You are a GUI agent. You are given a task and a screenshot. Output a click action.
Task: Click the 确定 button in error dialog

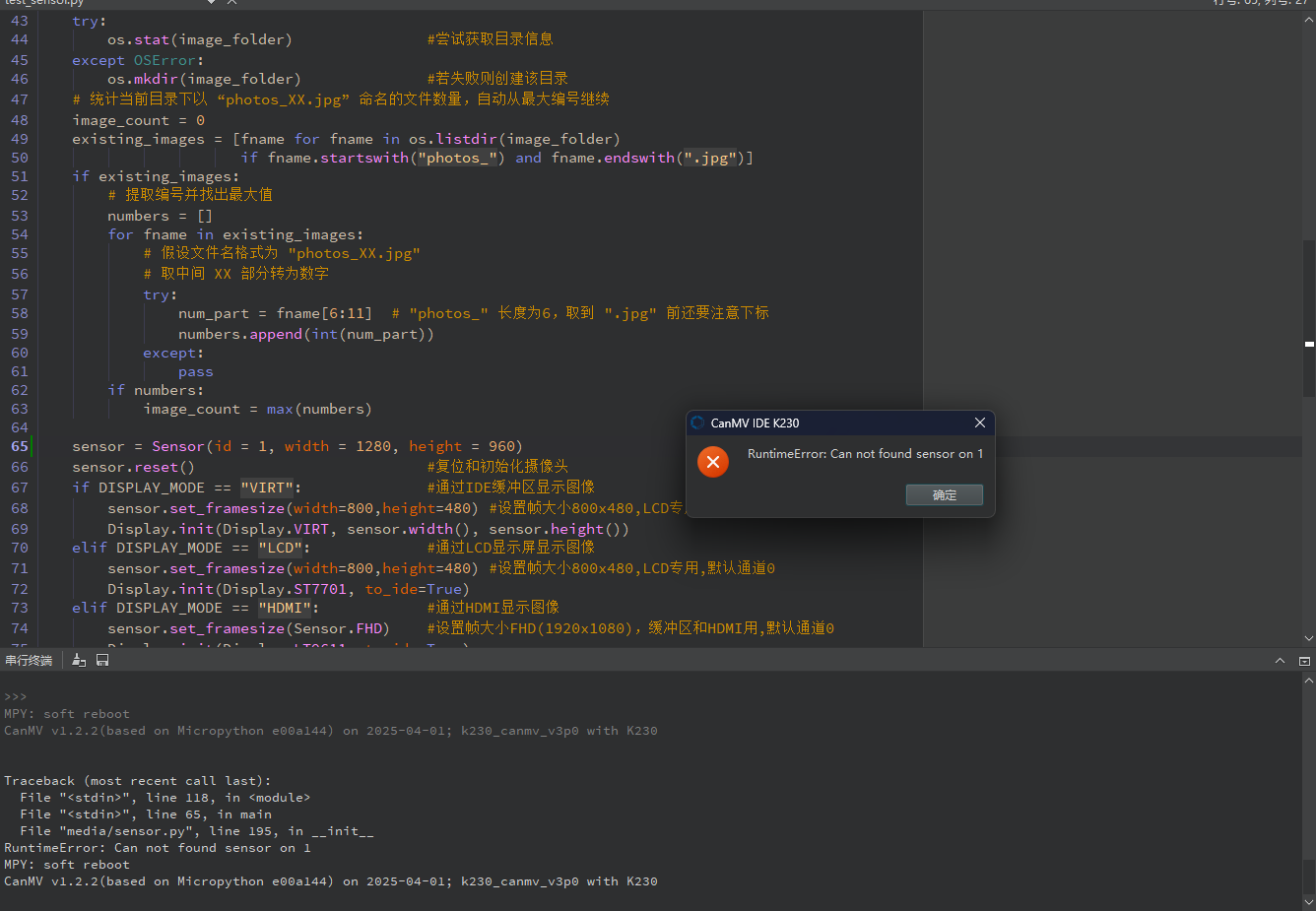tap(944, 494)
